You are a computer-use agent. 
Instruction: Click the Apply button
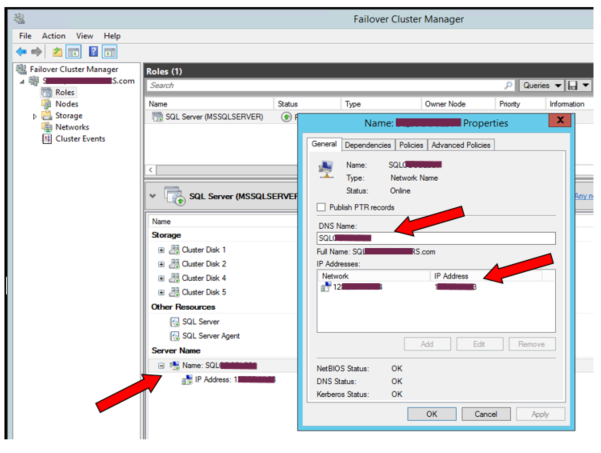pyautogui.click(x=540, y=414)
